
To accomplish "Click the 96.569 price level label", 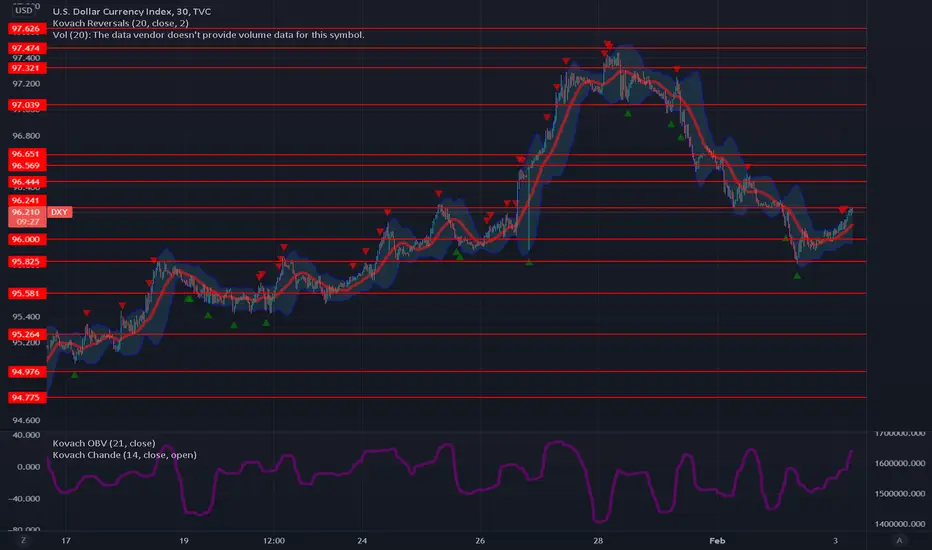I will tap(27, 166).
